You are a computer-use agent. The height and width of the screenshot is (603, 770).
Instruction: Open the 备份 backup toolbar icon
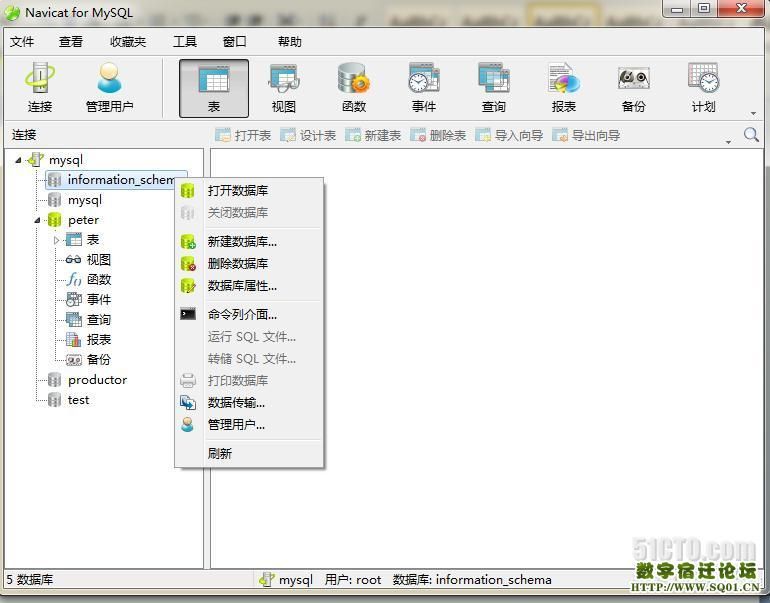[633, 88]
